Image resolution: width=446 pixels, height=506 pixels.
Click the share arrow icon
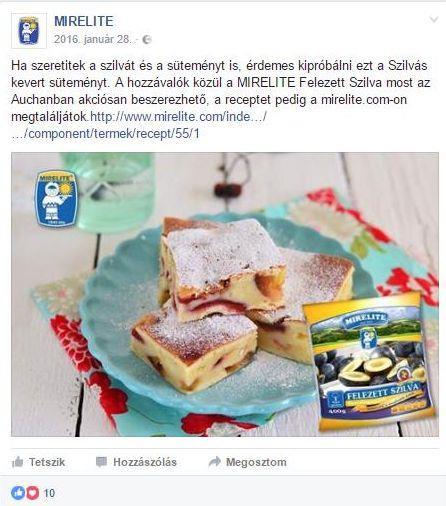215,462
